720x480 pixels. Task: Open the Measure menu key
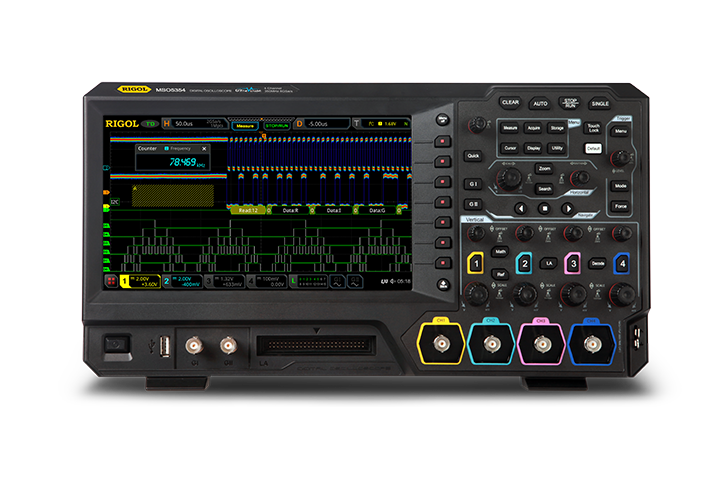click(510, 128)
